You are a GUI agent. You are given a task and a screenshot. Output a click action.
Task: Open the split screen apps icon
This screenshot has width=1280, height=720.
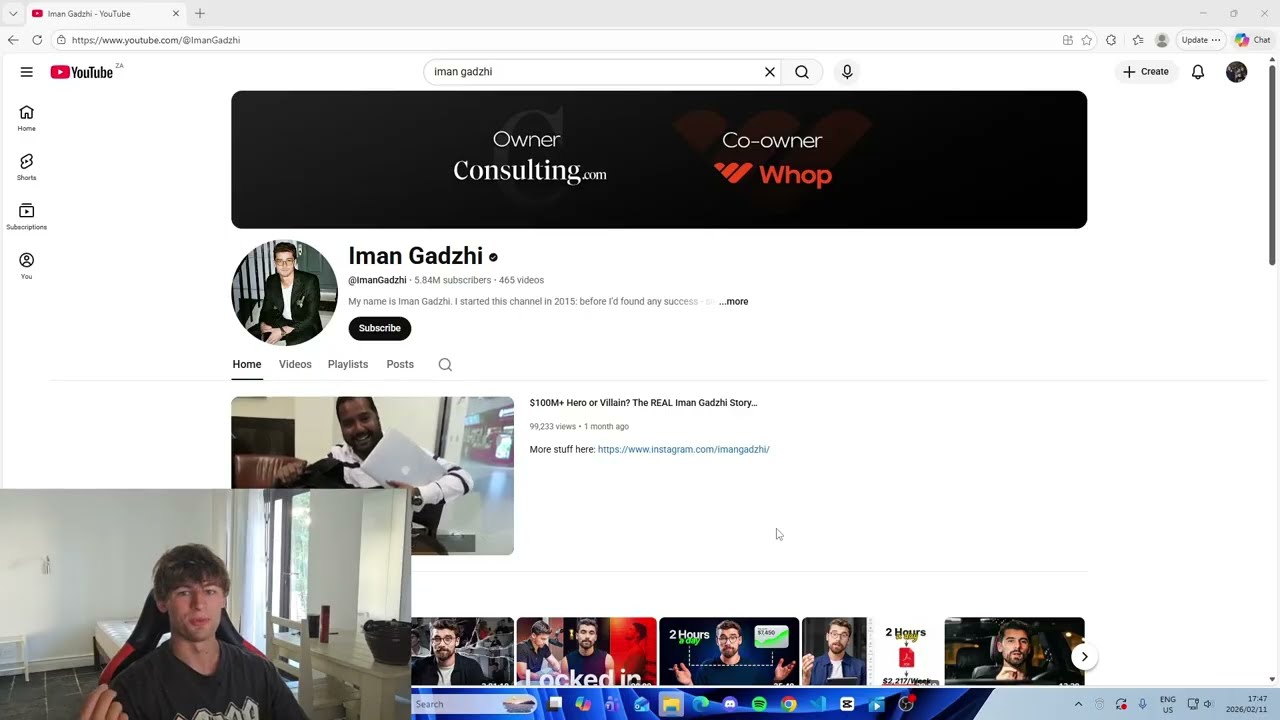[x=1068, y=40]
